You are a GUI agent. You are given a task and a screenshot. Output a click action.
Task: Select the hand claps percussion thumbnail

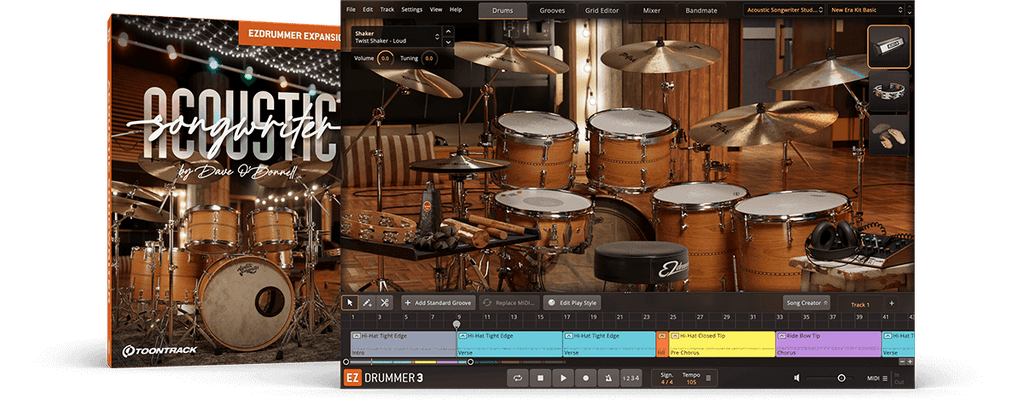pos(889,136)
